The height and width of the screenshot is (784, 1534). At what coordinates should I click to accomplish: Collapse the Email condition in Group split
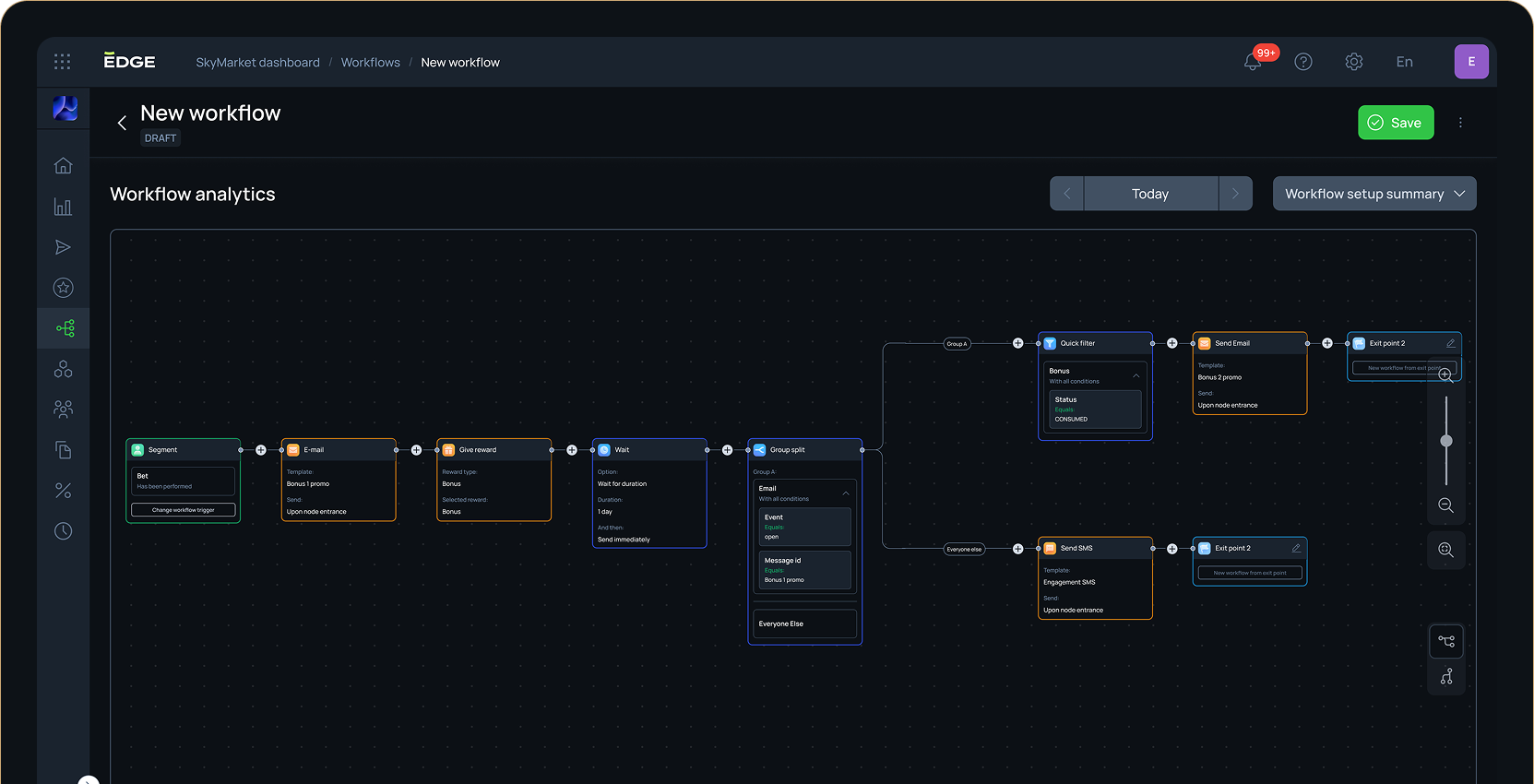(845, 493)
